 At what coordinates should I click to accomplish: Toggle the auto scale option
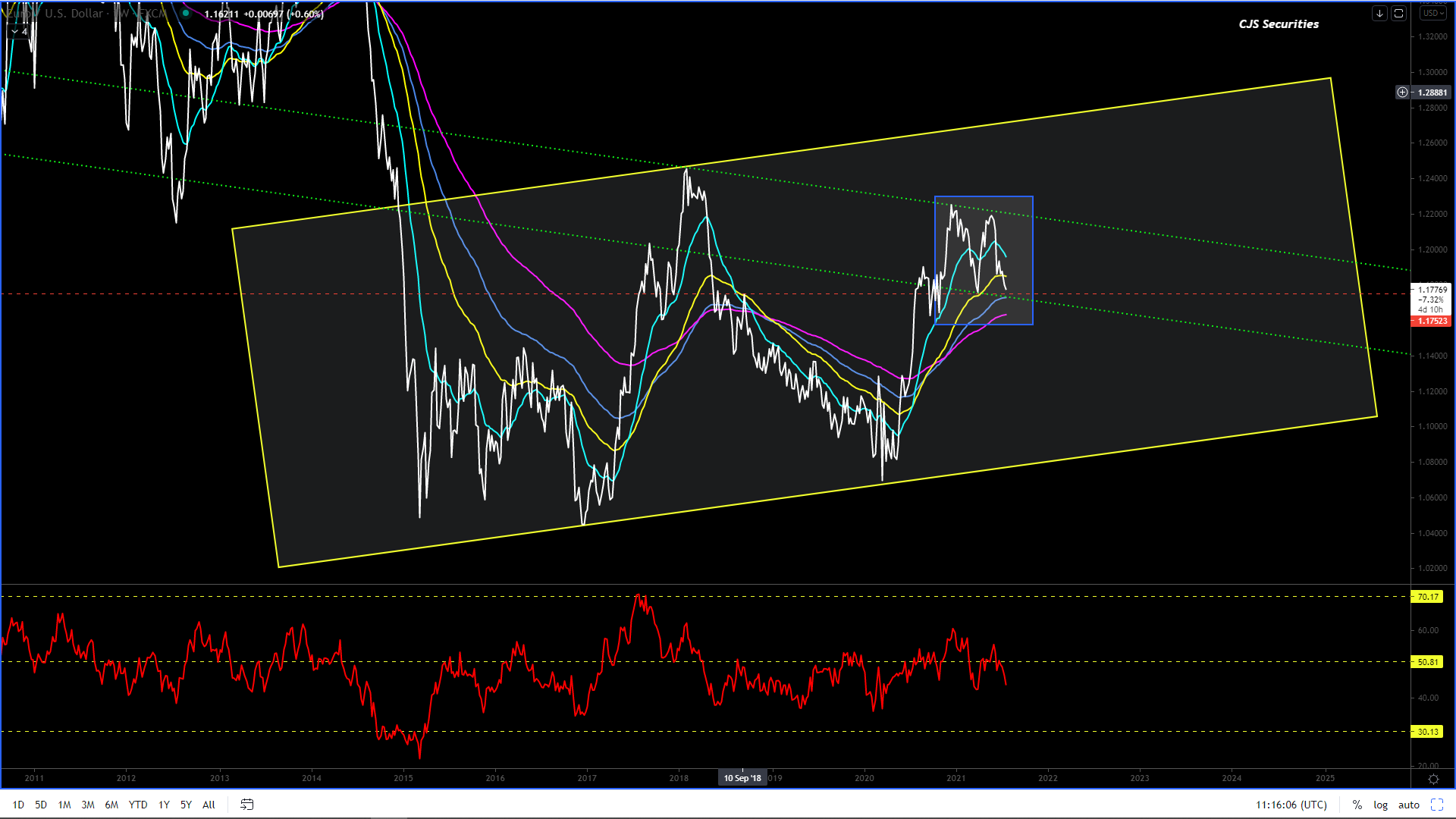tap(1408, 805)
